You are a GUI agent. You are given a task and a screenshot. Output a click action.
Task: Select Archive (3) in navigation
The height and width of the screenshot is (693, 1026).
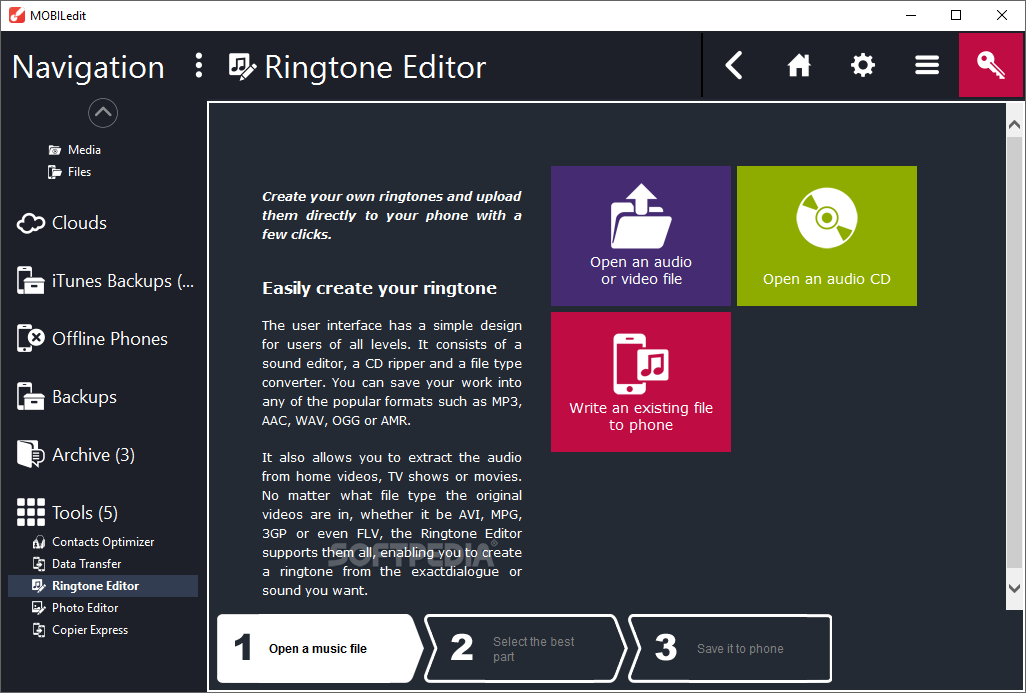(94, 455)
